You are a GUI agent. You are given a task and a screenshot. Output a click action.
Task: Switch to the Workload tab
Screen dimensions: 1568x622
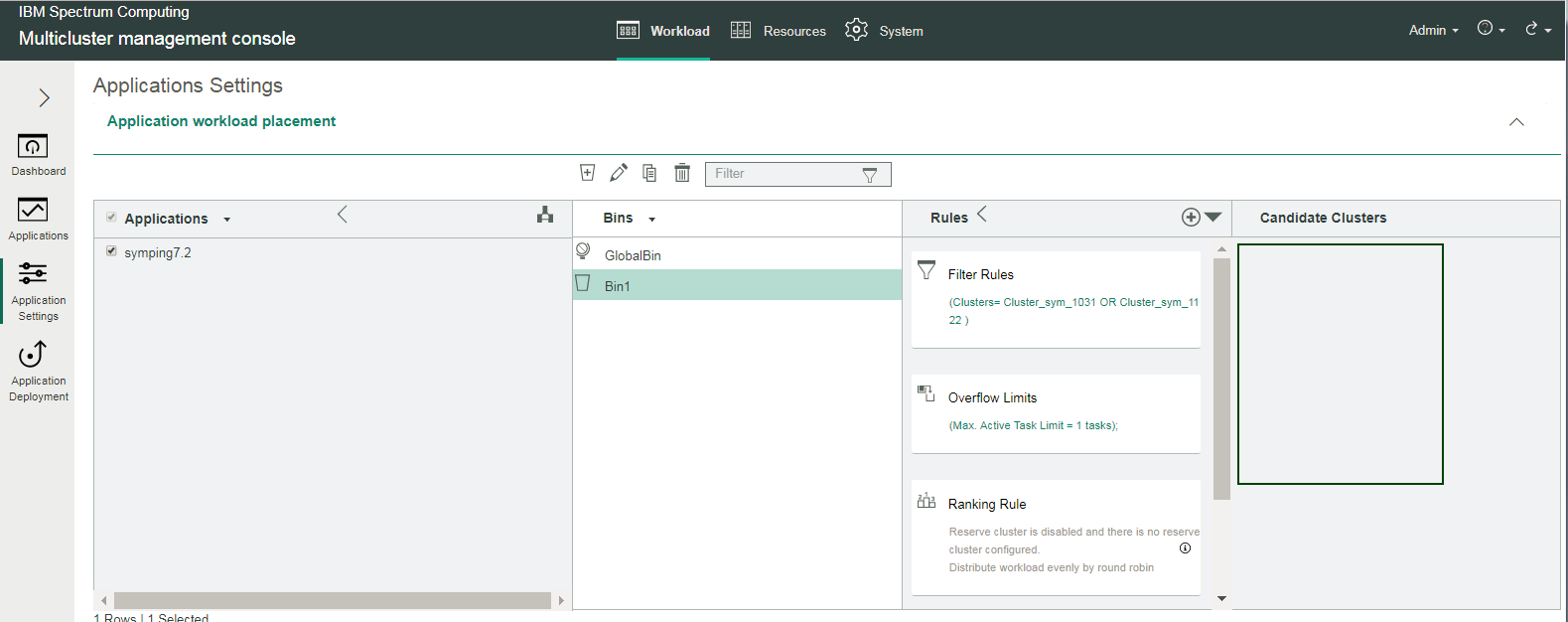click(x=663, y=31)
